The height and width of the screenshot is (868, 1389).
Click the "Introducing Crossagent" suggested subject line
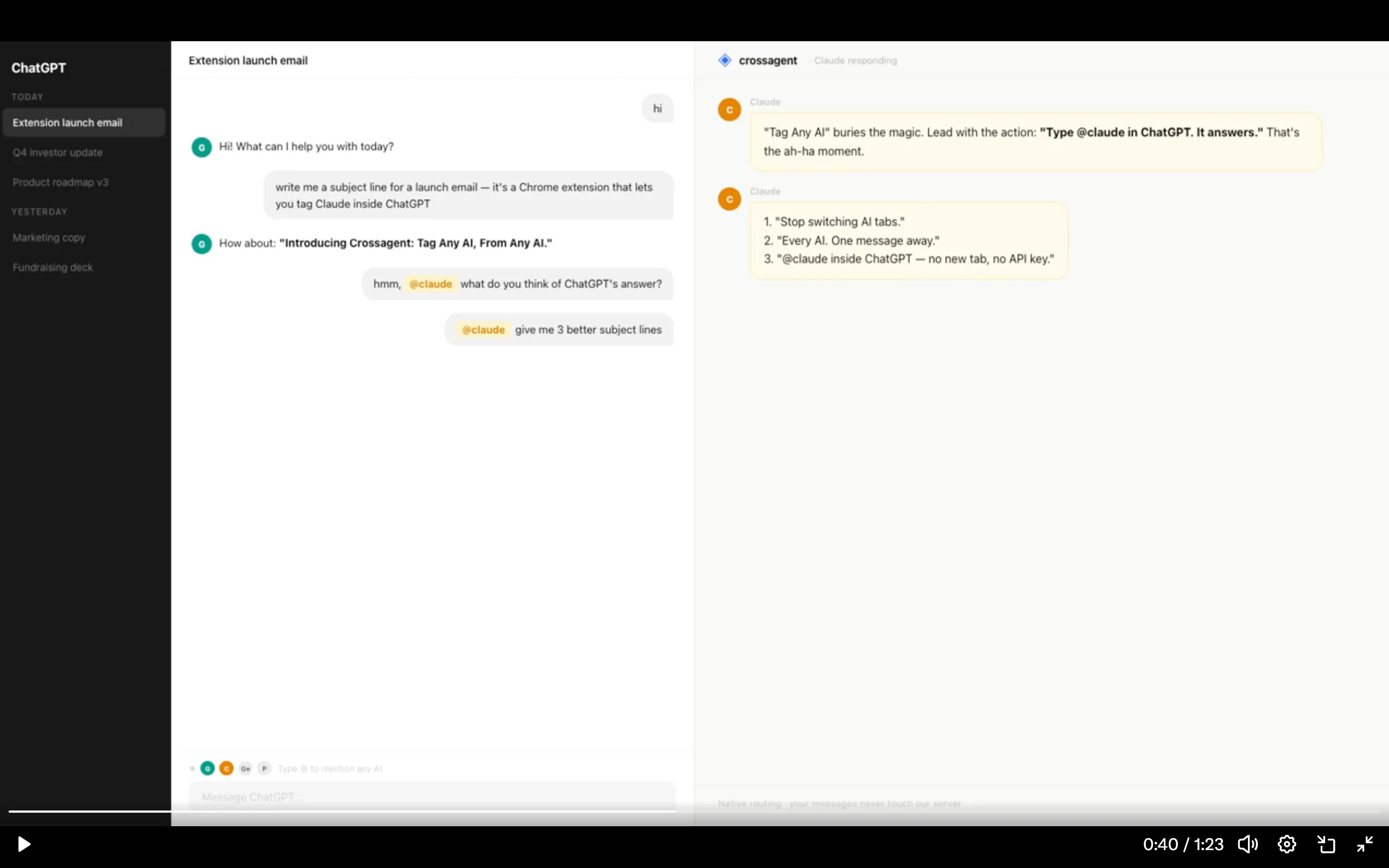416,243
